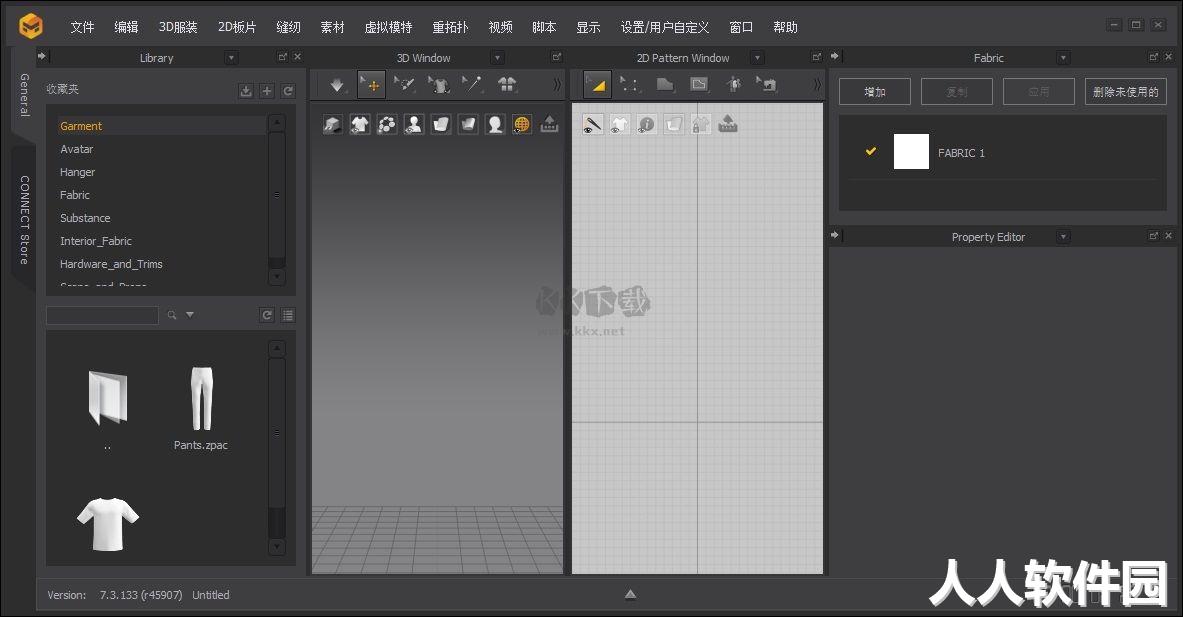The height and width of the screenshot is (617, 1183).
Task: Click the magnifier search icon in Library
Action: pyautogui.click(x=172, y=315)
